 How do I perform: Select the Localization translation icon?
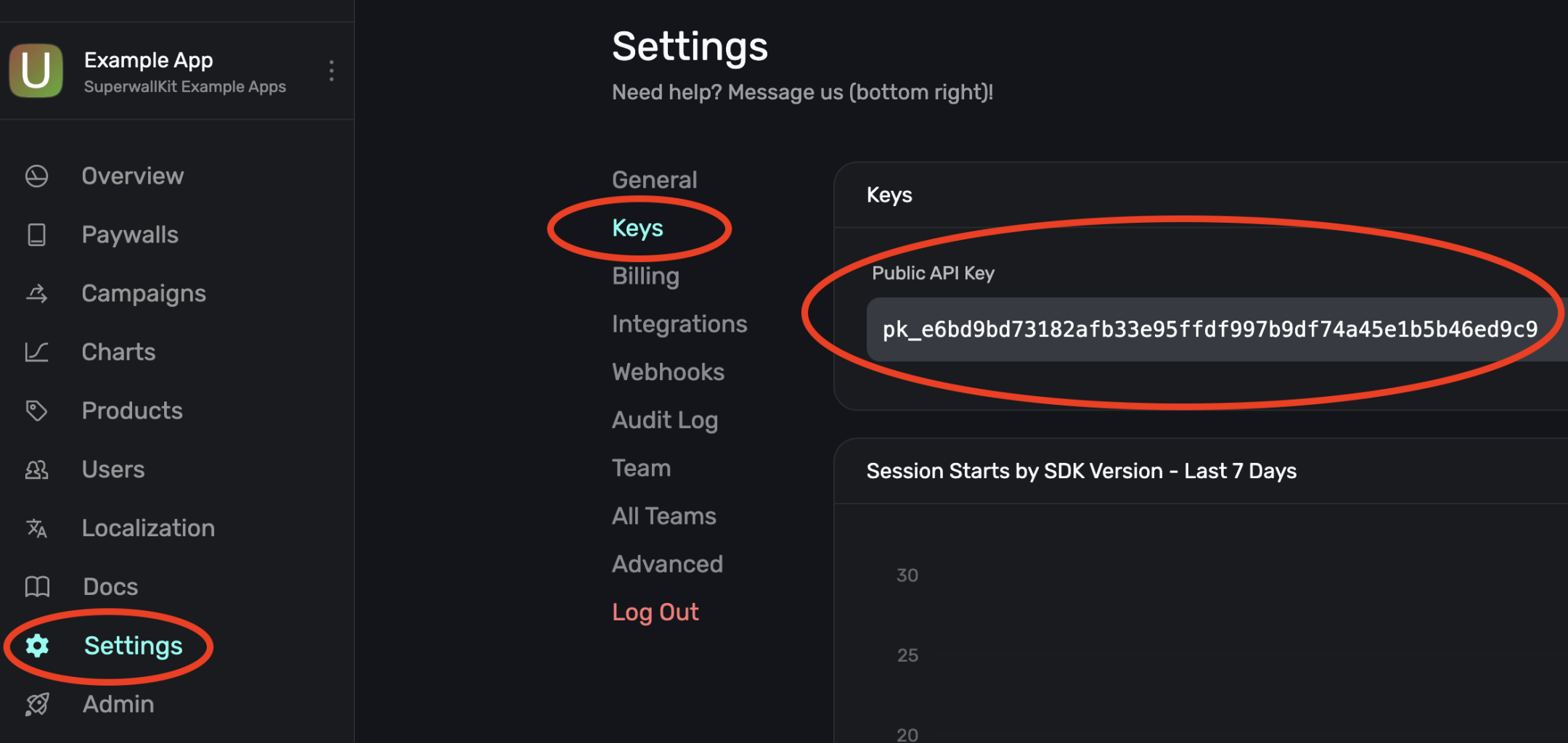point(36,528)
